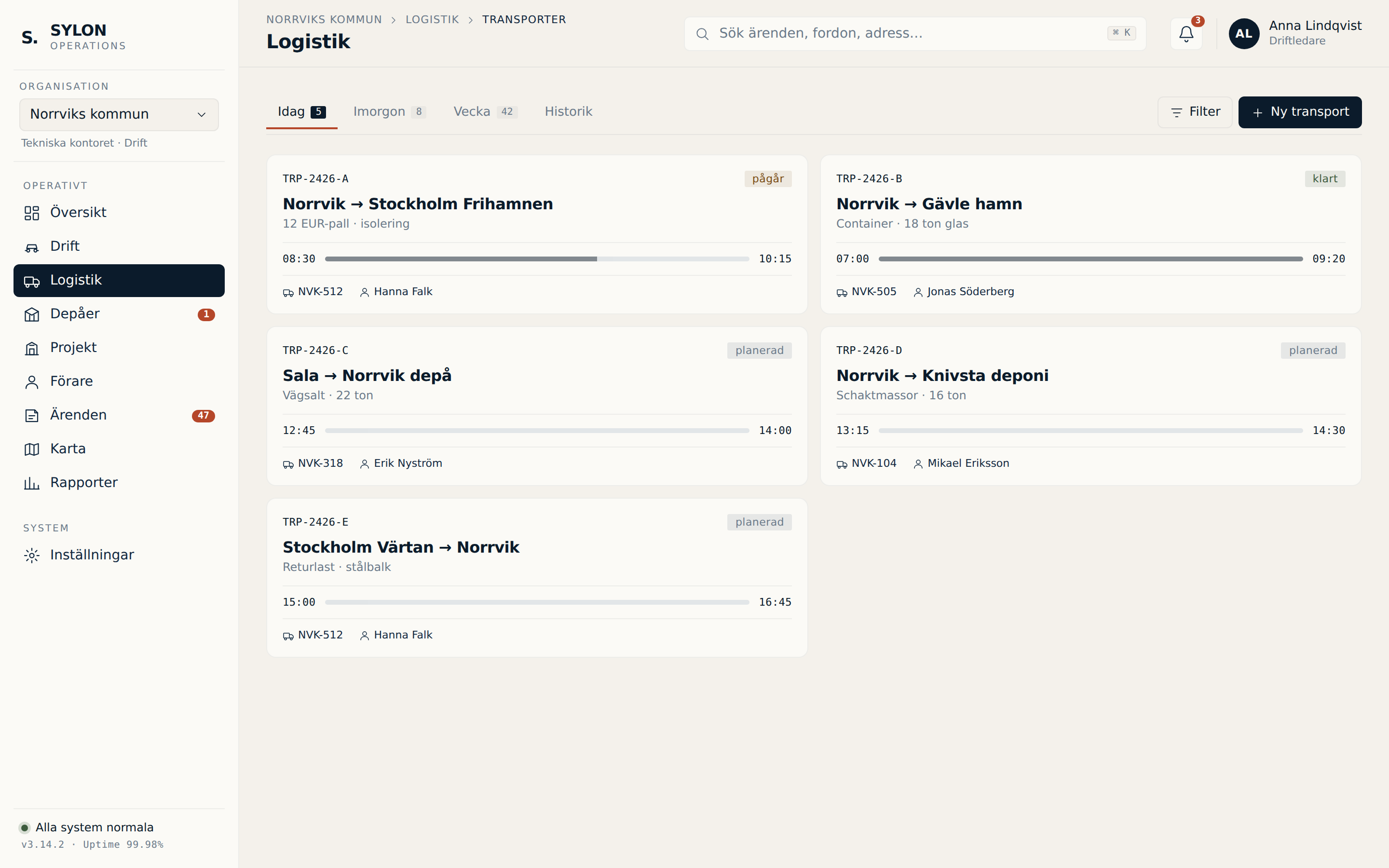The image size is (1389, 868).
Task: Click the v3.14.2 Uptime text
Action: pos(93,844)
